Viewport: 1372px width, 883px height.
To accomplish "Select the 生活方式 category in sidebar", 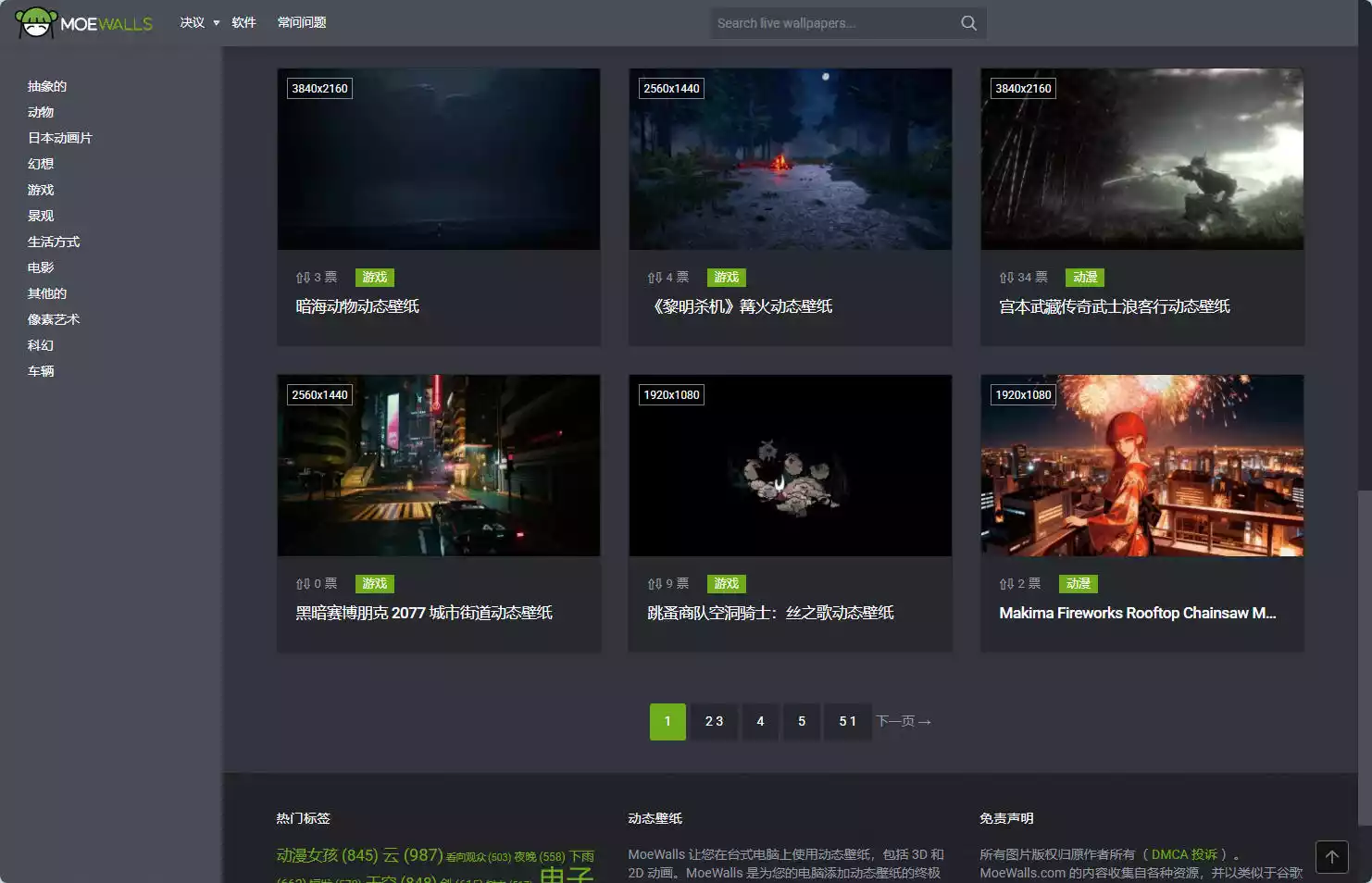I will point(54,242).
